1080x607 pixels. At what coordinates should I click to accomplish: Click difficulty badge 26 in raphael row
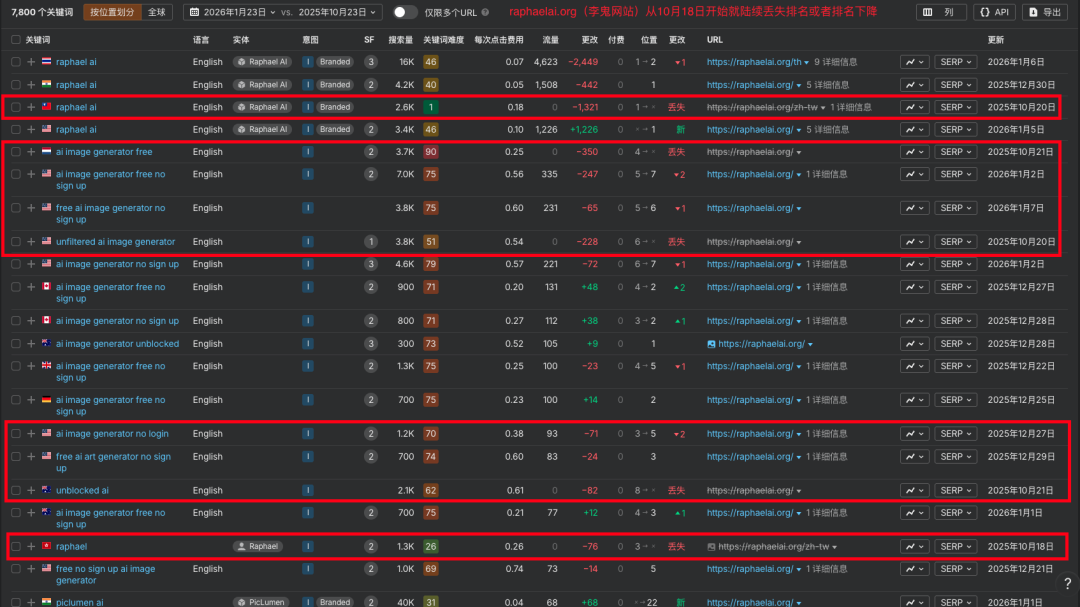[x=430, y=546]
